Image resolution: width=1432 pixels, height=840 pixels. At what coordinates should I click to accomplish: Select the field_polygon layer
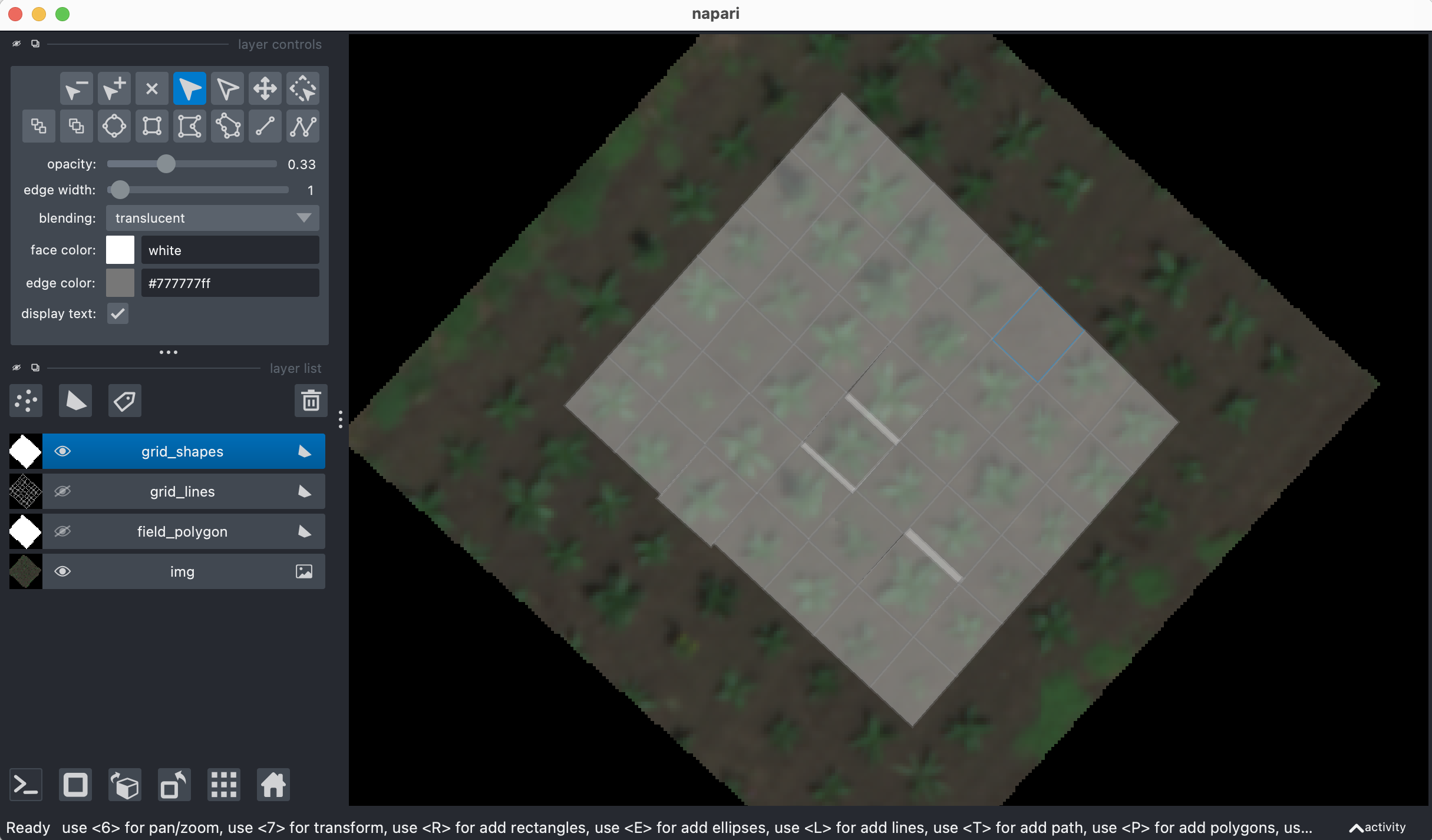[182, 531]
